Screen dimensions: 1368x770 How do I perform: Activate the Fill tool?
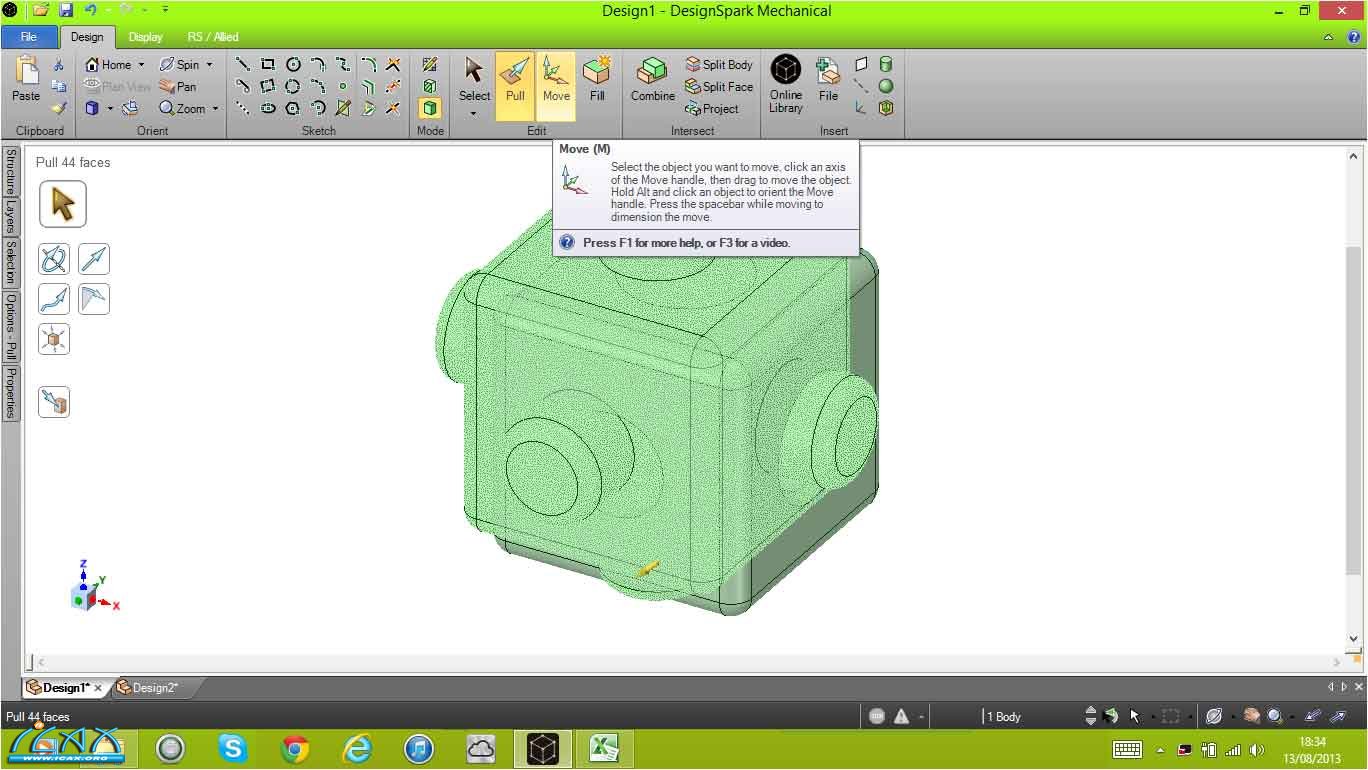(x=597, y=80)
